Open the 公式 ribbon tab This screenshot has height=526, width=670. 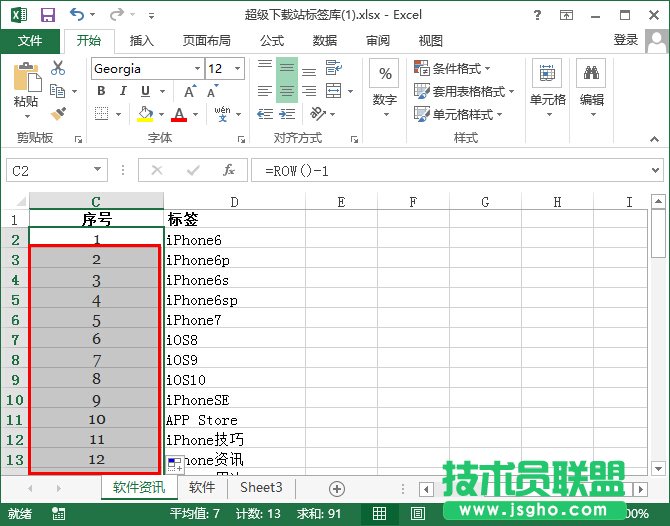pyautogui.click(x=272, y=40)
